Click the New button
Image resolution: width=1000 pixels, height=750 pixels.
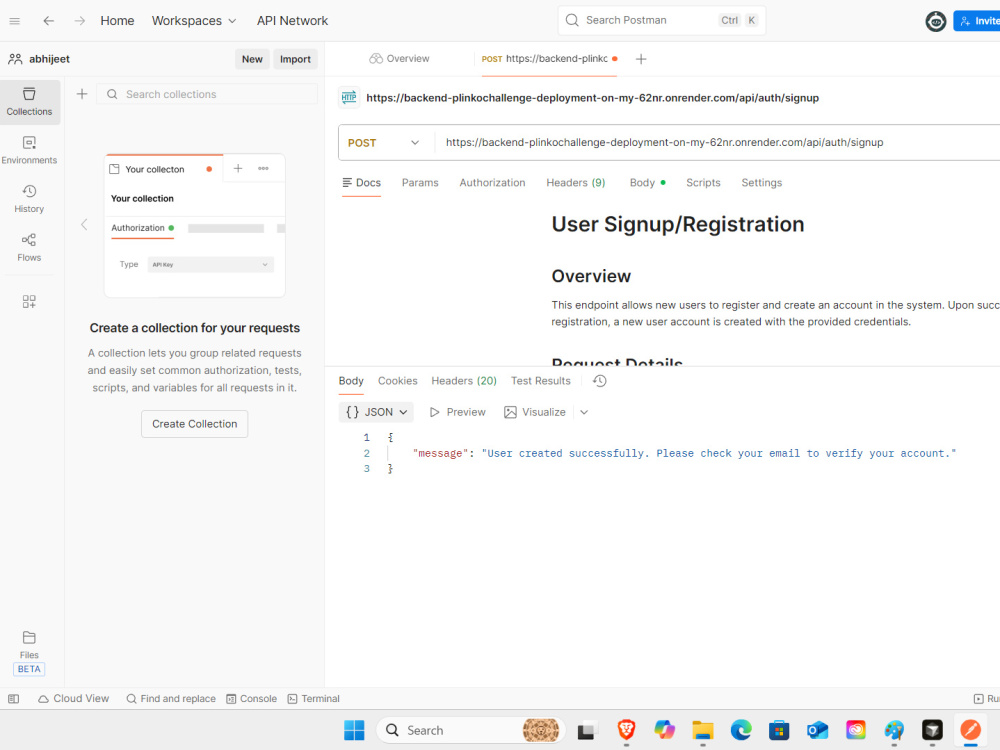[252, 59]
